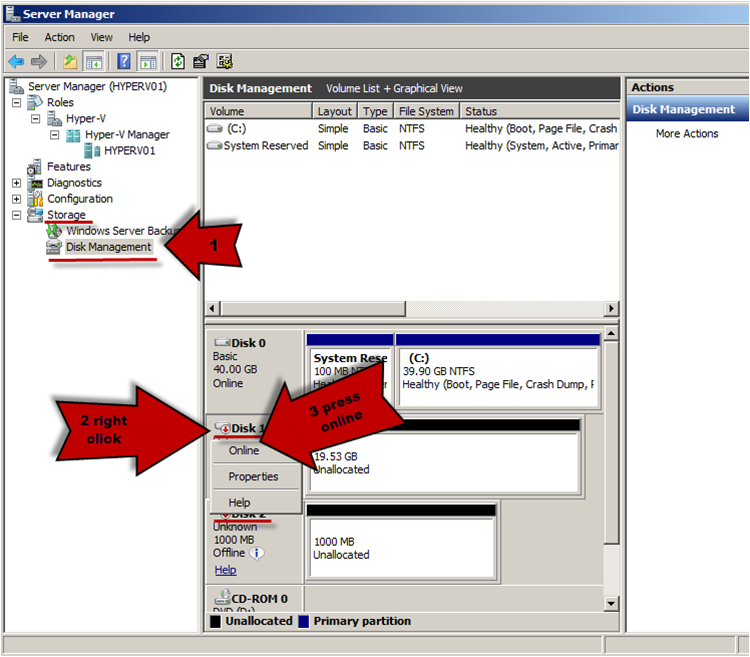Viewport: 750px width, 657px height.
Task: Open the Help link under Disk 2
Action: (225, 570)
